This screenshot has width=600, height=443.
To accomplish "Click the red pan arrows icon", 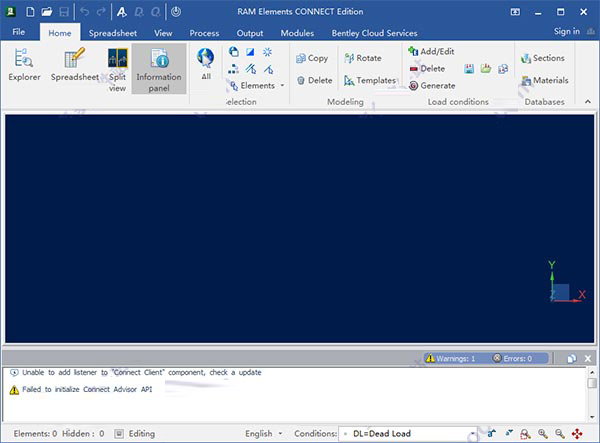I will point(577,434).
